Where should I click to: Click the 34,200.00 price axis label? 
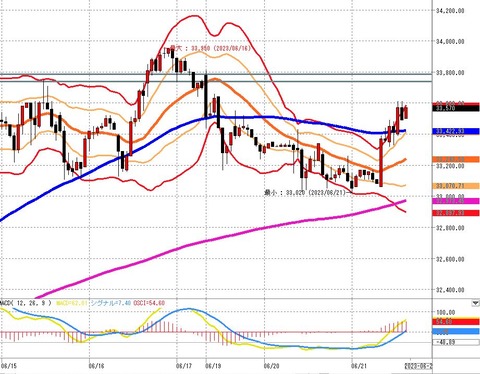coord(450,11)
